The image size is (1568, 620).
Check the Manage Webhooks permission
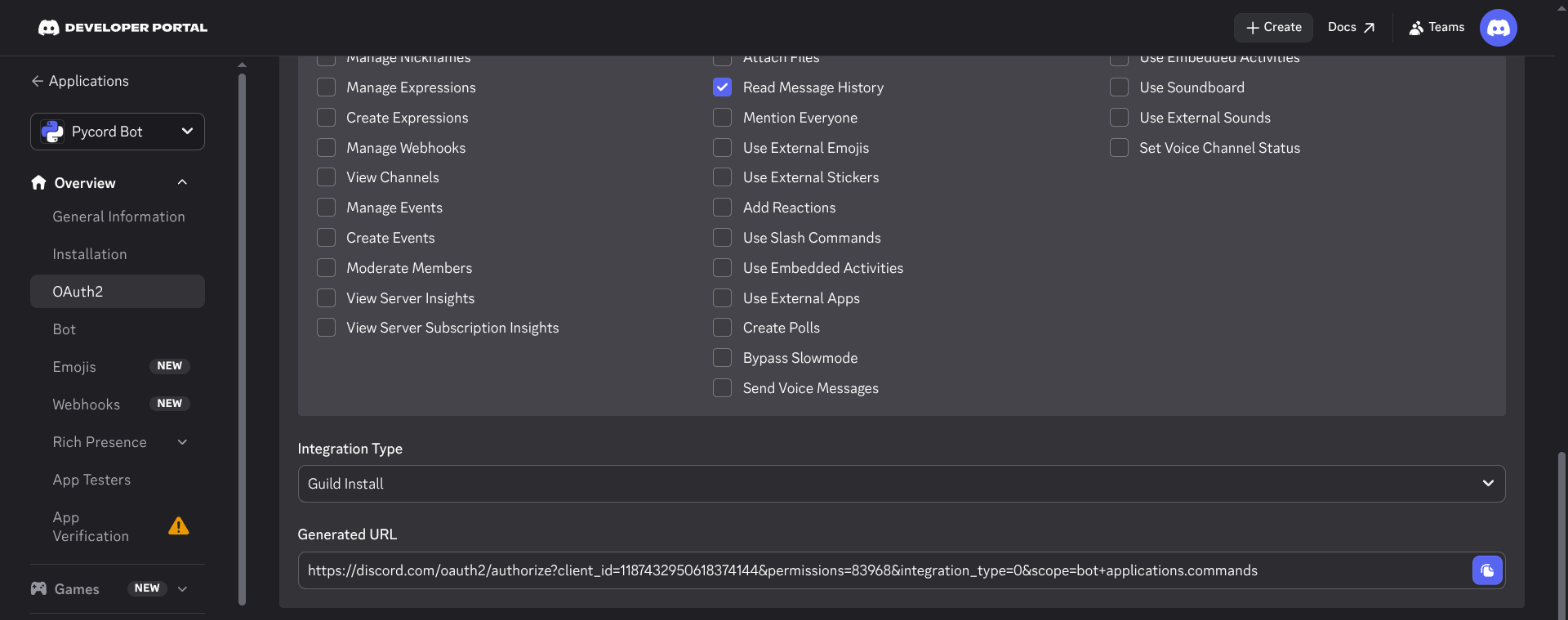(x=326, y=147)
